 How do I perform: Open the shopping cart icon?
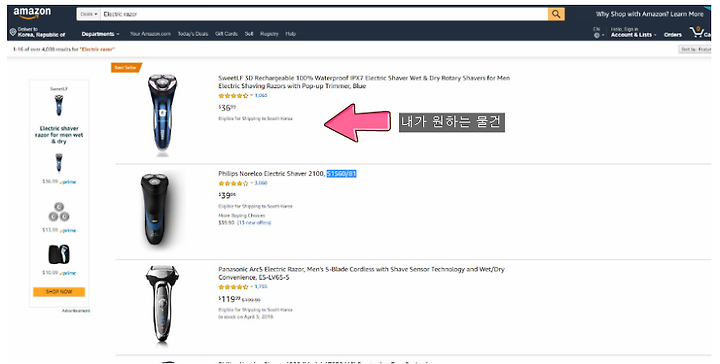point(698,33)
